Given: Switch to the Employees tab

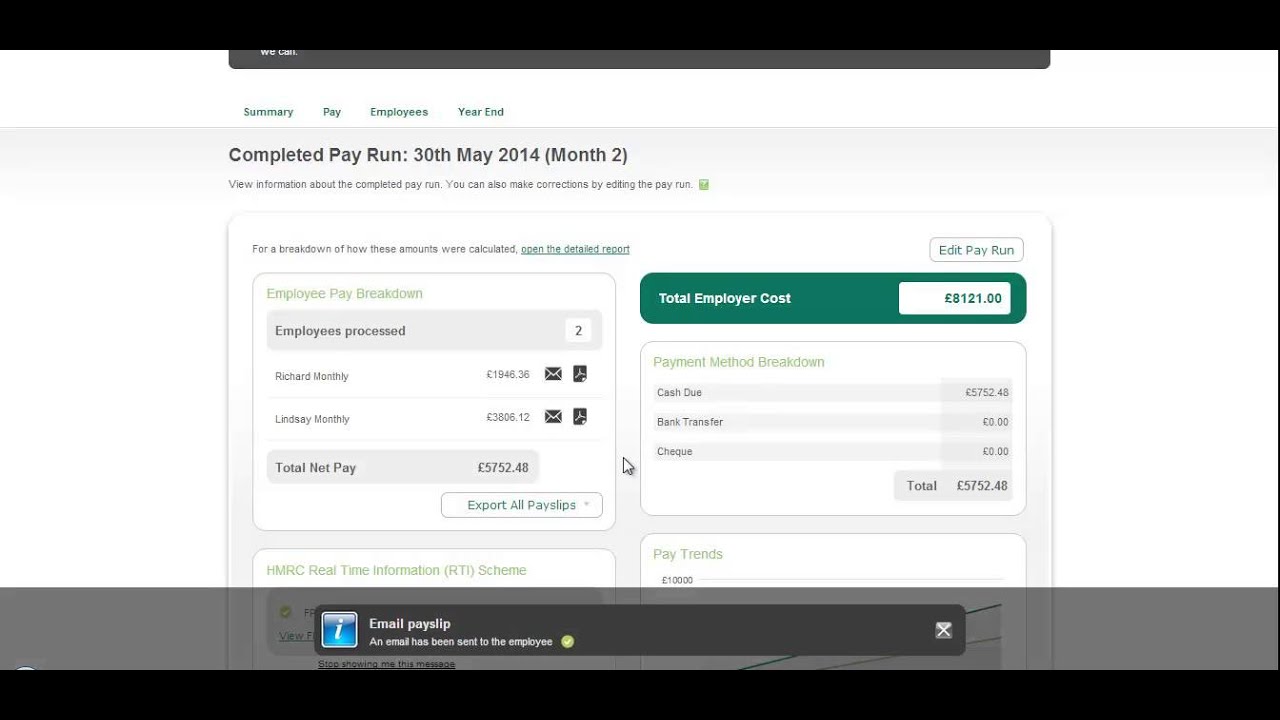Looking at the screenshot, I should (x=399, y=112).
